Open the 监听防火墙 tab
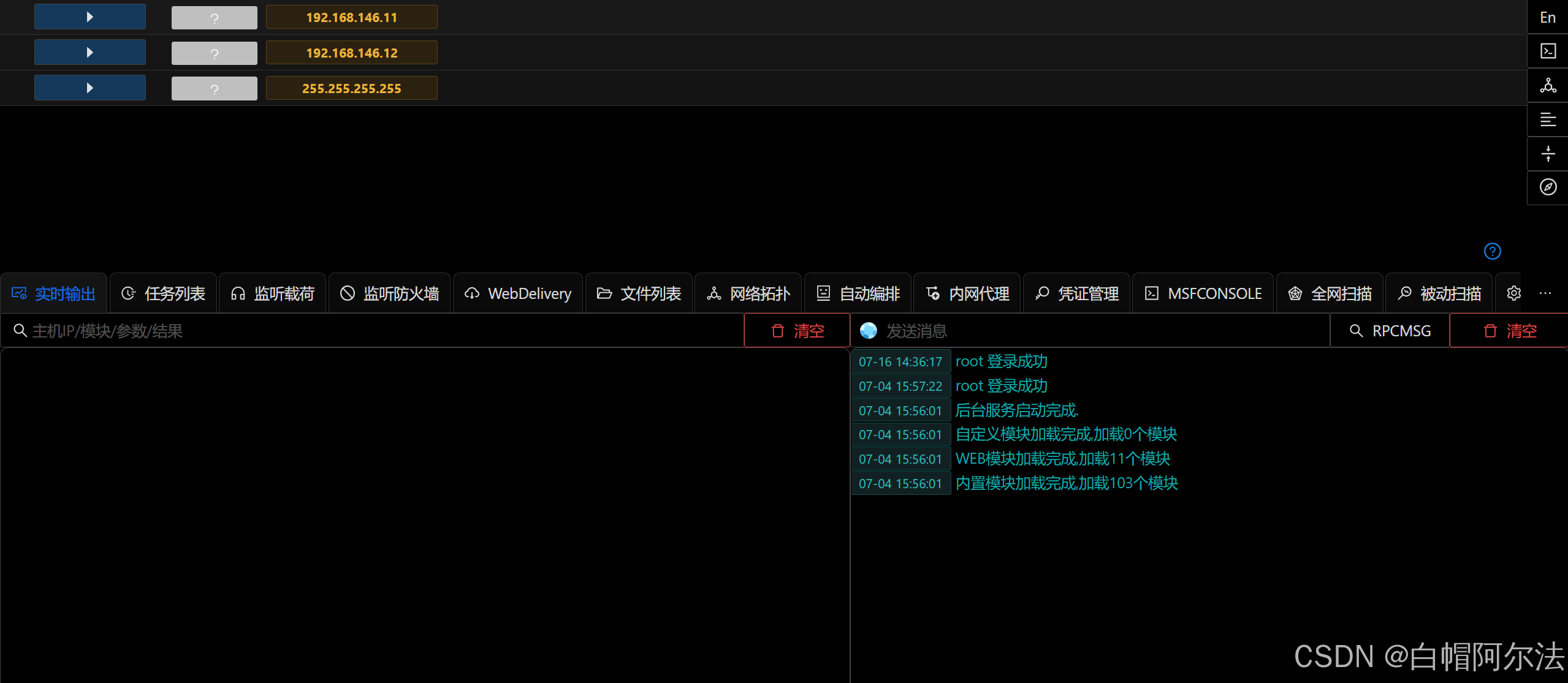 [x=390, y=293]
